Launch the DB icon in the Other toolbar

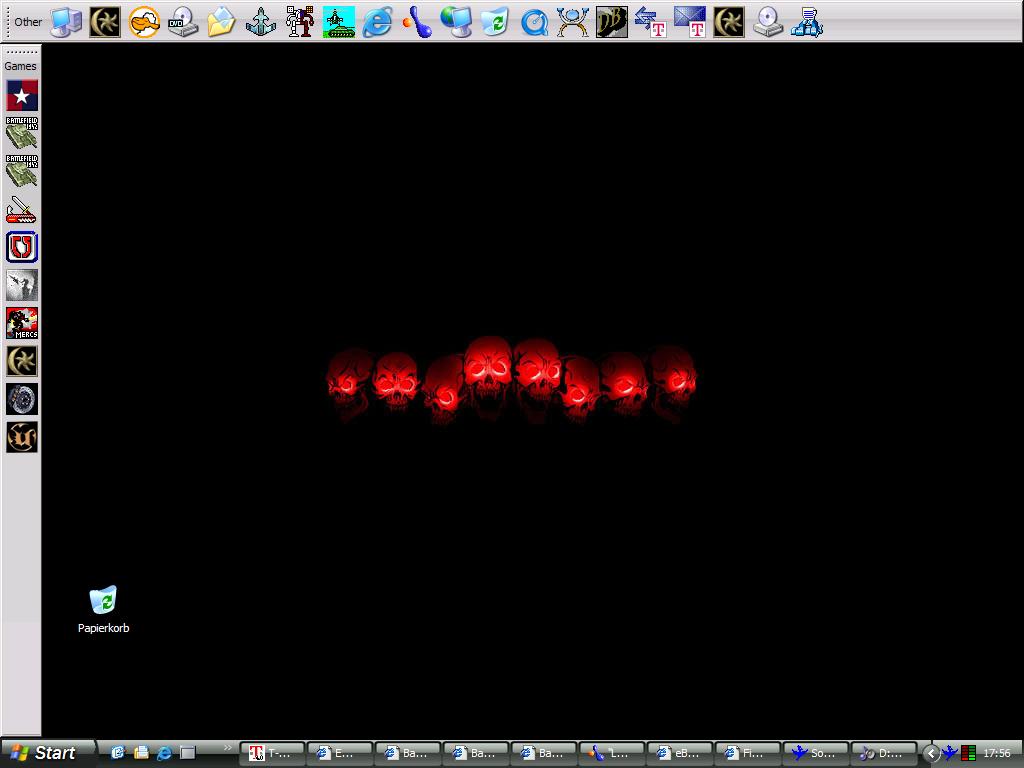point(612,22)
